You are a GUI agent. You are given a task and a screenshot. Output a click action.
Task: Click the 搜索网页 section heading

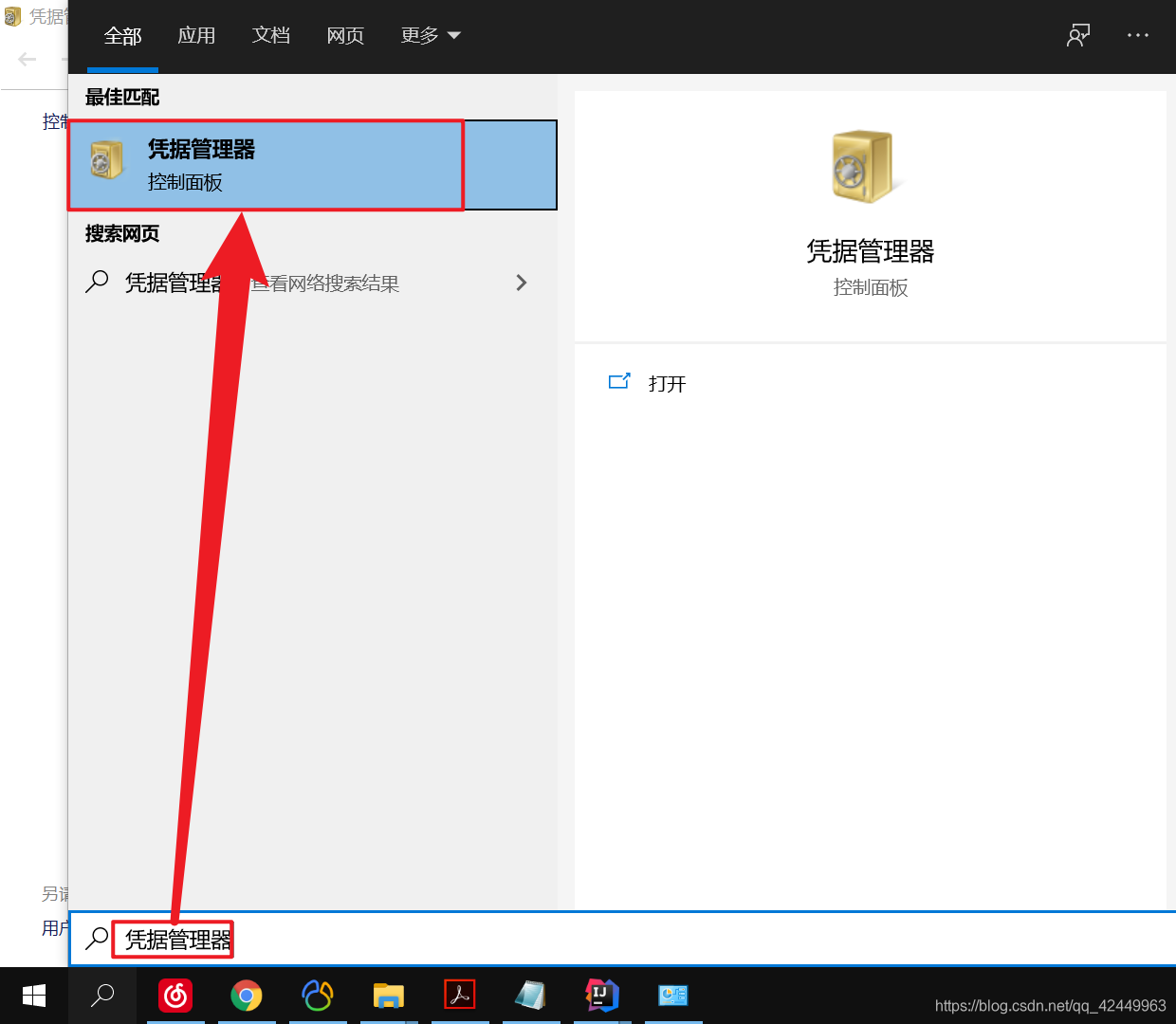tap(122, 233)
